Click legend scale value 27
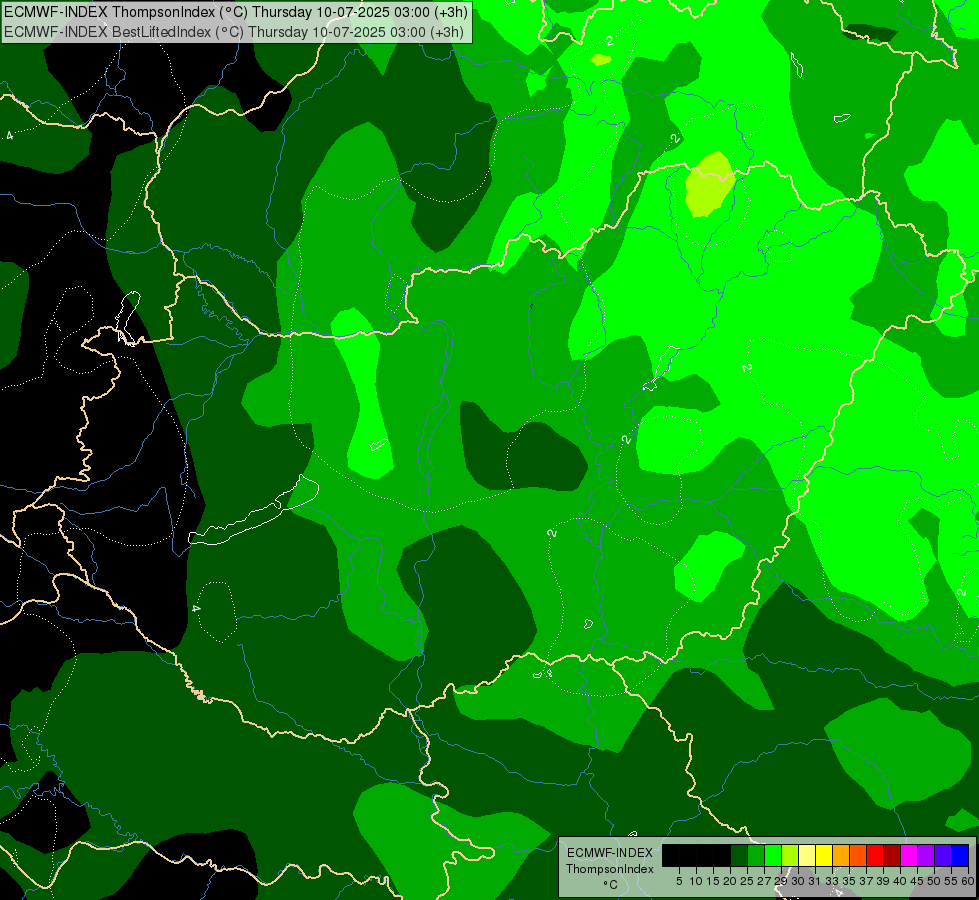The image size is (979, 900). (764, 881)
